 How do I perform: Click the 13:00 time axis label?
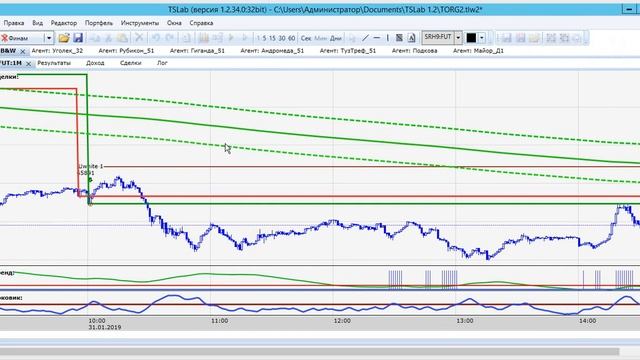(465, 321)
